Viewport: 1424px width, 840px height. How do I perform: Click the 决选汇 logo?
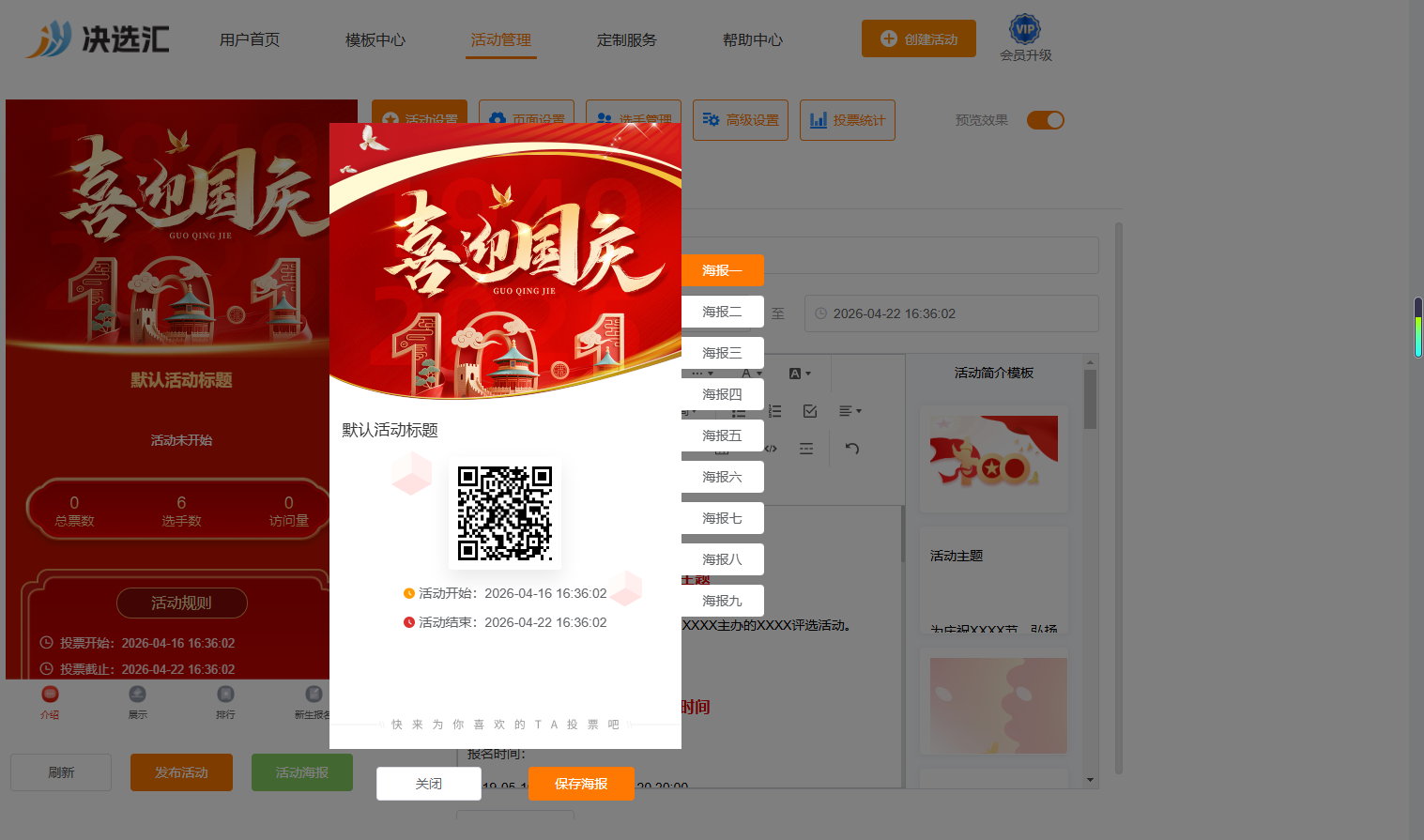pos(98,39)
